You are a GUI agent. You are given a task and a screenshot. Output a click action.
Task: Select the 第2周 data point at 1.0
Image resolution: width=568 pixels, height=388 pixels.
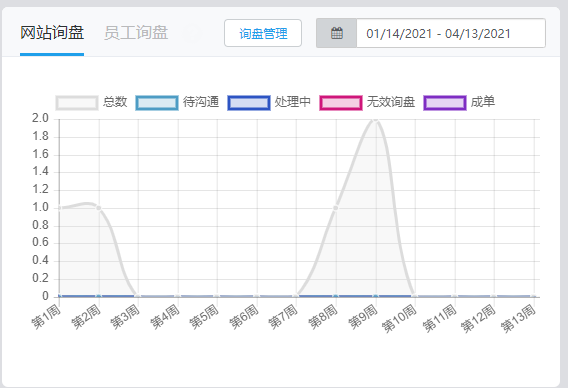[x=99, y=208]
